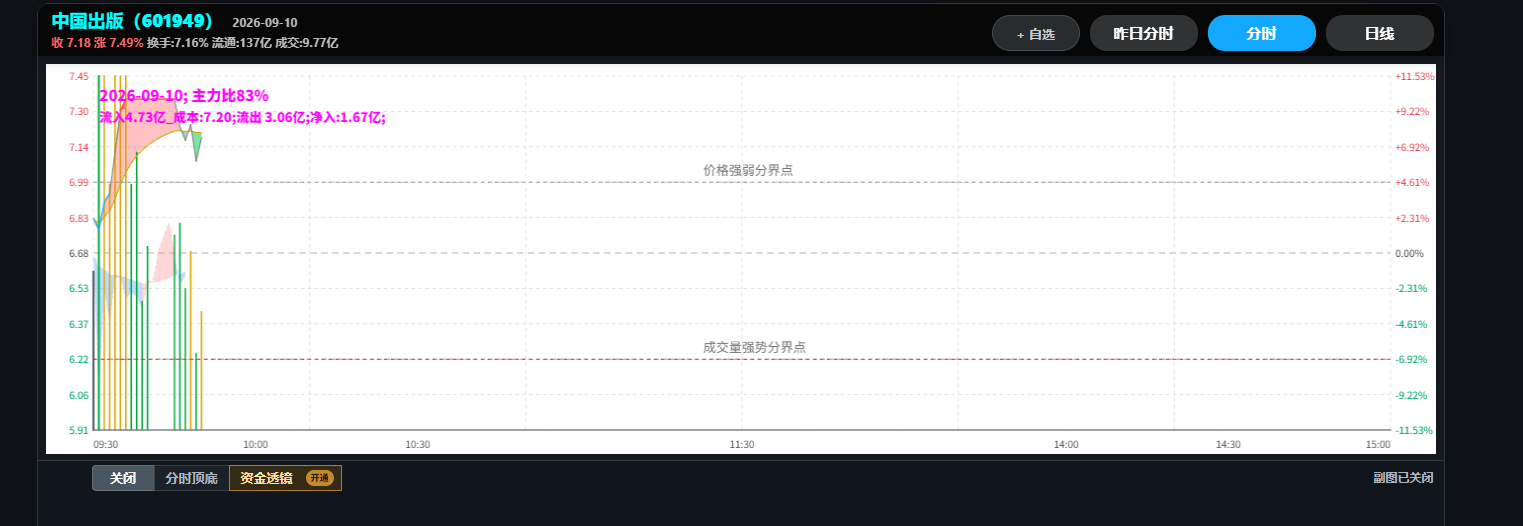Click the -11.53% percent axis label
Screen dimensions: 1523x526
pyautogui.click(x=1414, y=431)
